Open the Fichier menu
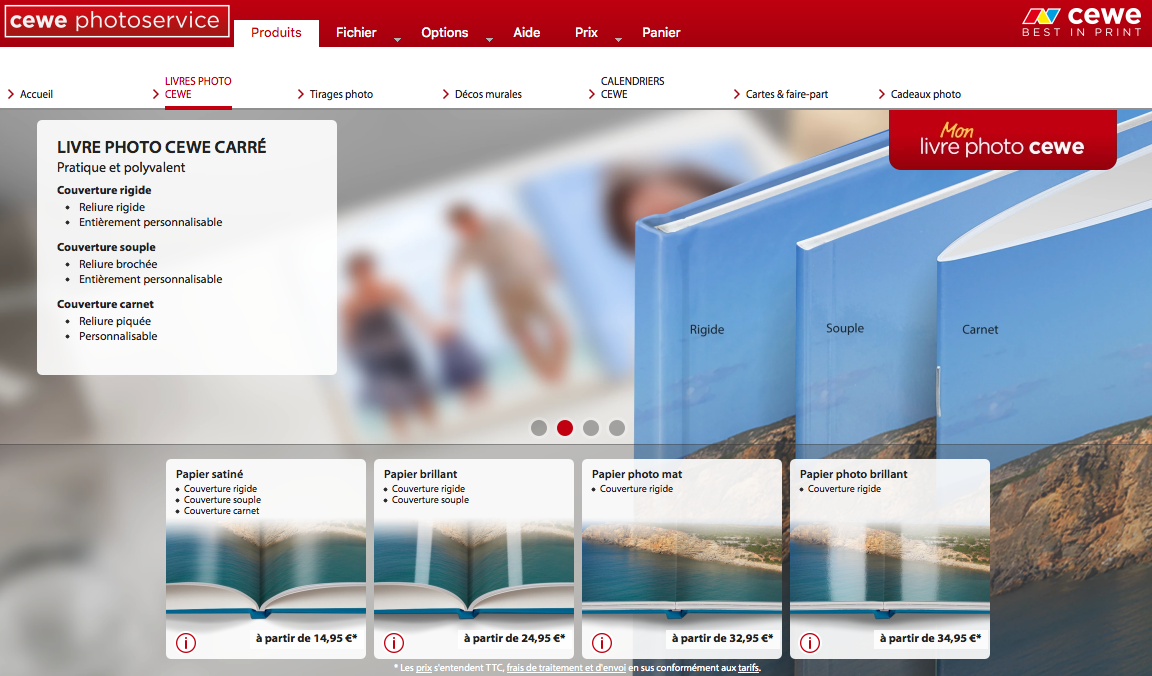Image resolution: width=1152 pixels, height=676 pixels. pos(356,32)
